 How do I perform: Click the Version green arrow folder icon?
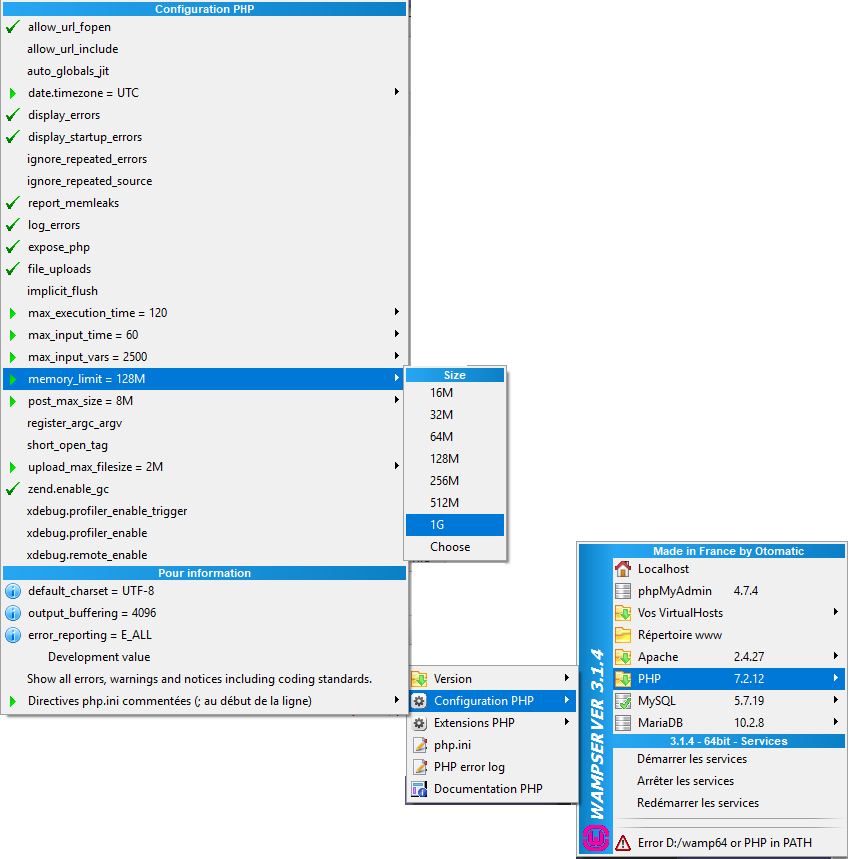(x=419, y=679)
